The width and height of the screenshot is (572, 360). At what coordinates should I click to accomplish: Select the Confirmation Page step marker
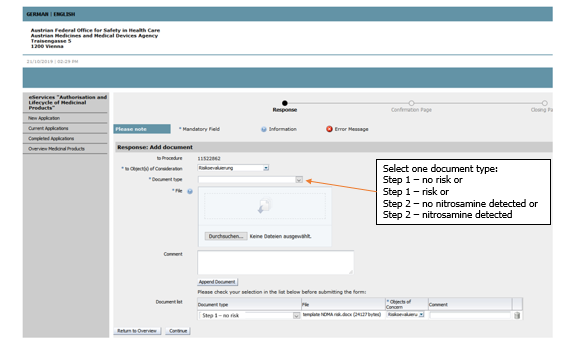411,103
